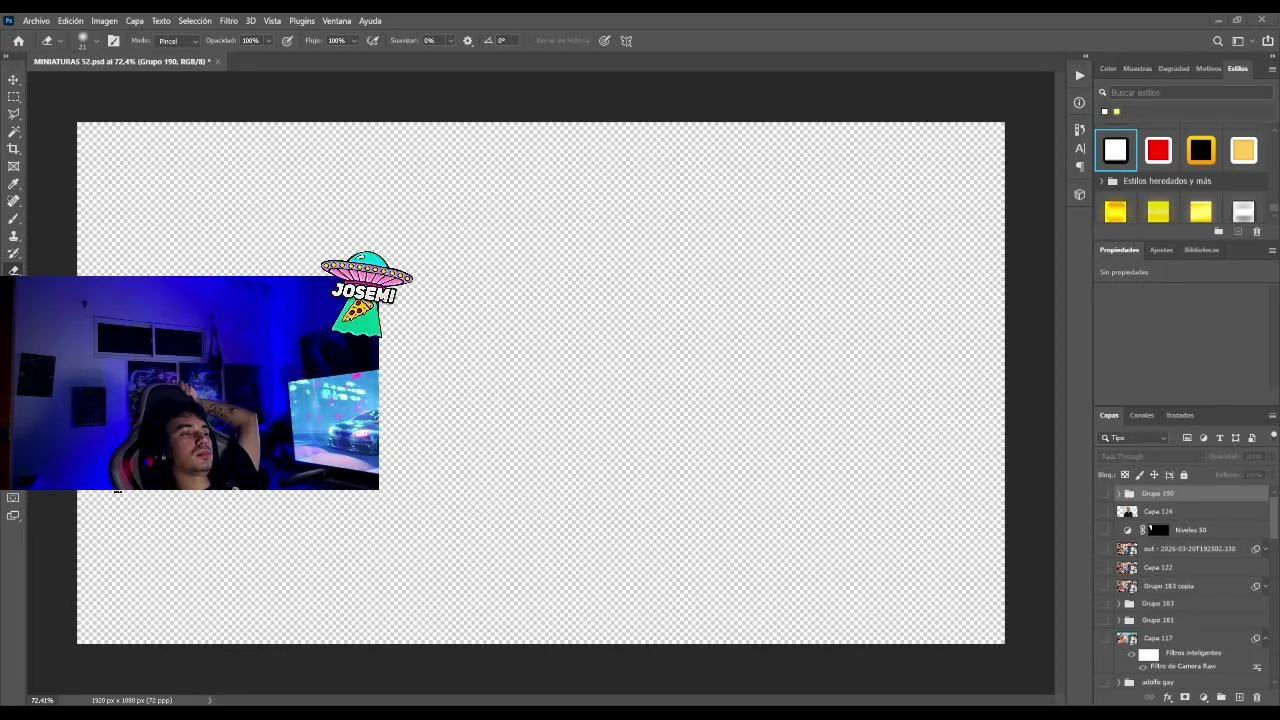The image size is (1280, 720).
Task: Toggle symmetry paint butterfly icon
Action: click(626, 41)
